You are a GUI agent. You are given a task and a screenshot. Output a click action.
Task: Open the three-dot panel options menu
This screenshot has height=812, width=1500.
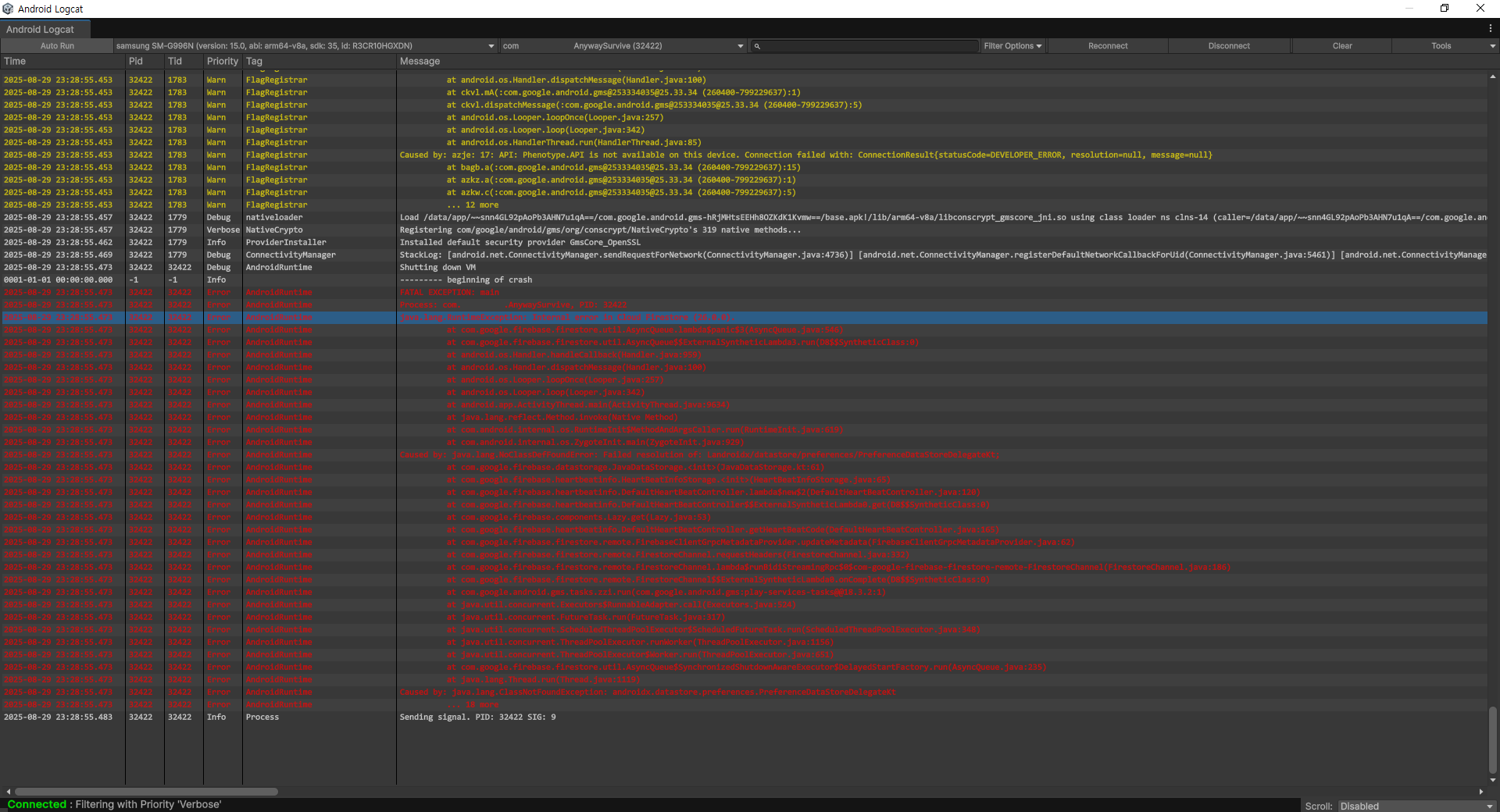click(x=1490, y=29)
